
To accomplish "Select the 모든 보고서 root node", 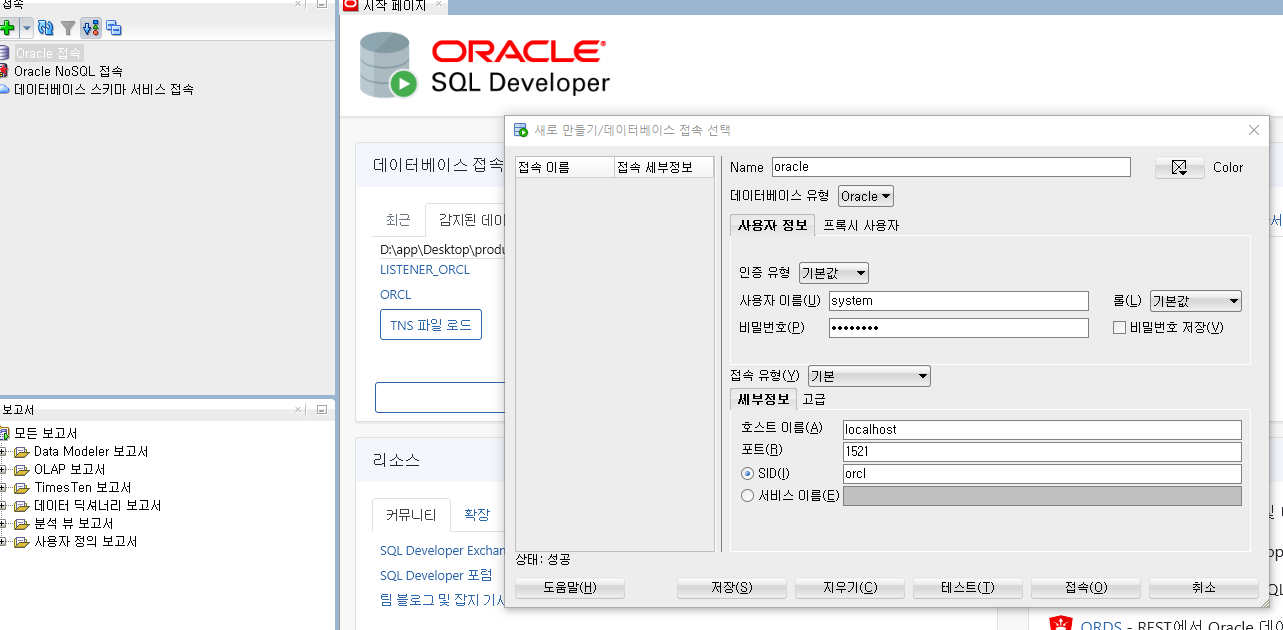I will [45, 433].
